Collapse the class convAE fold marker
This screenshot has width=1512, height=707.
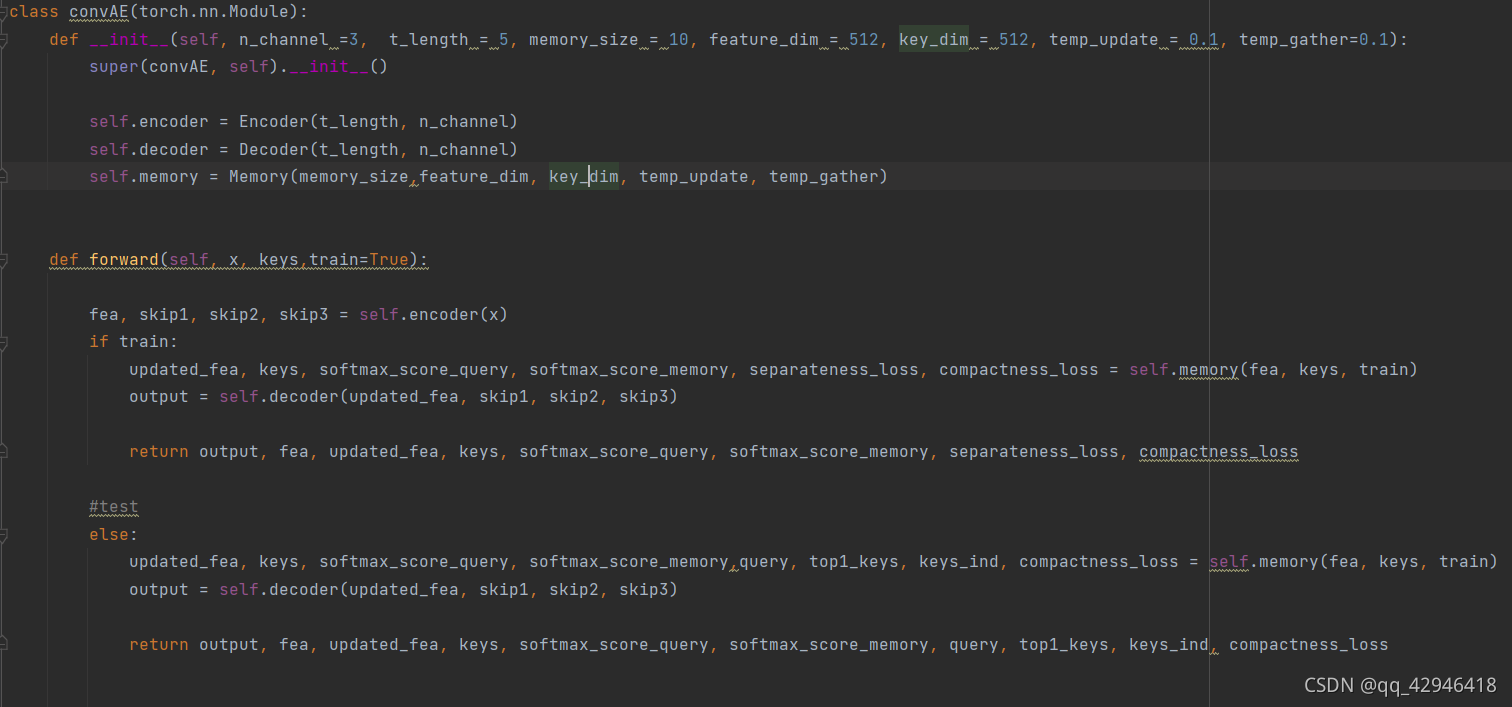[x=4, y=12]
